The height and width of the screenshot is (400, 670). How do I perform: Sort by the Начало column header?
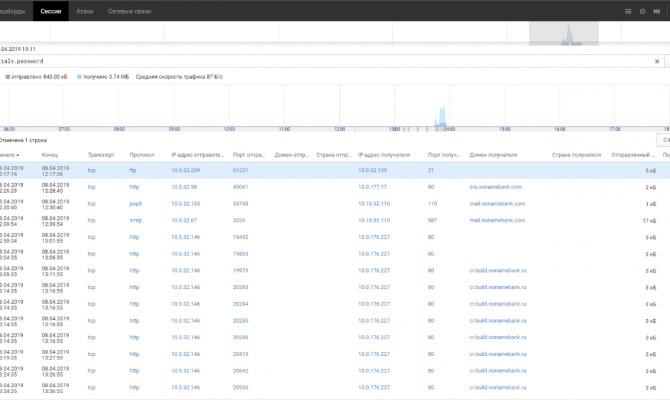point(9,155)
